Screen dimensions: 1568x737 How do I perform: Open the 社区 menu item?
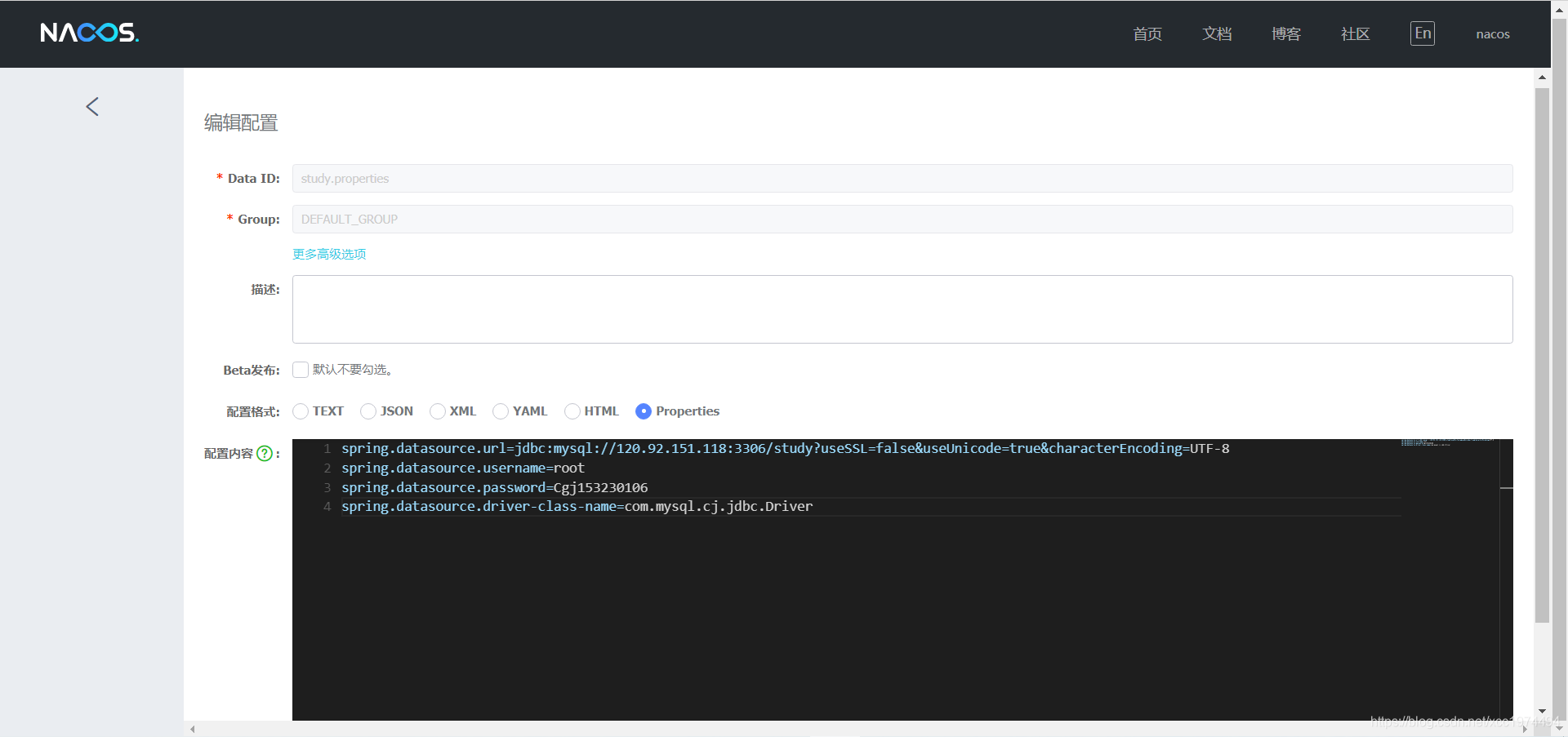[1356, 34]
